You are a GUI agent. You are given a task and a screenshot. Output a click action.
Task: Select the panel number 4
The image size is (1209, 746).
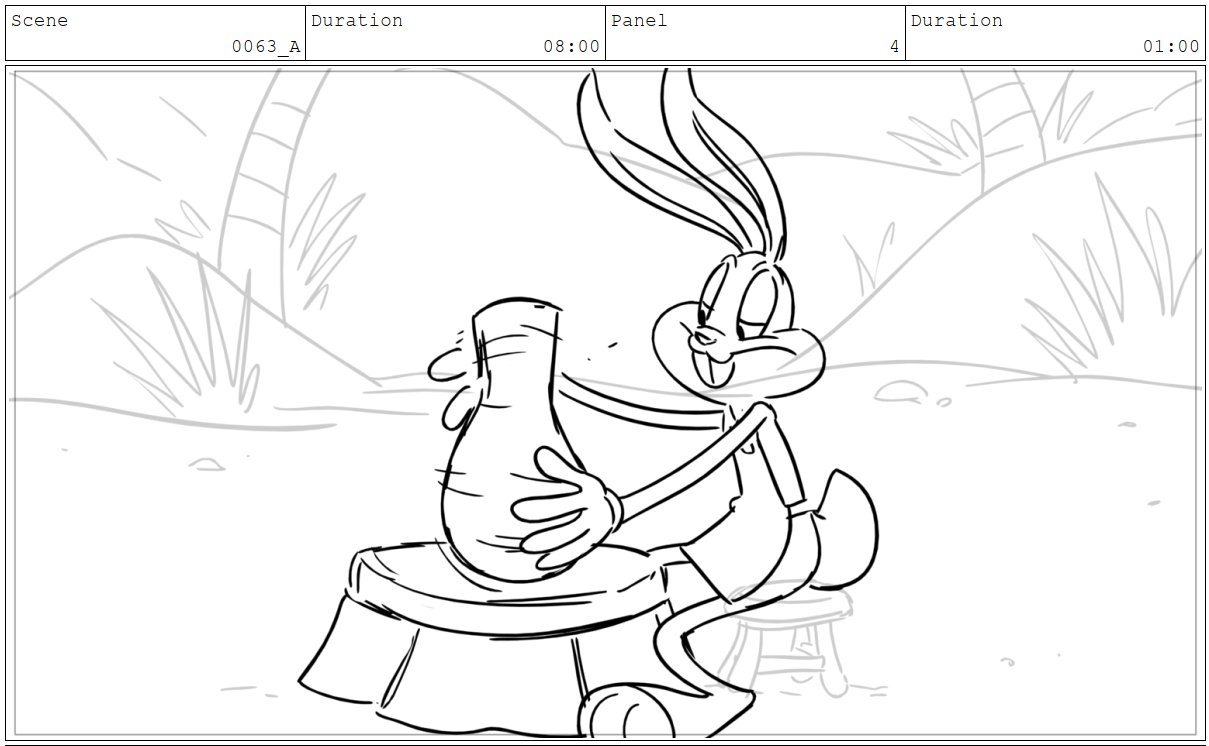click(x=894, y=46)
